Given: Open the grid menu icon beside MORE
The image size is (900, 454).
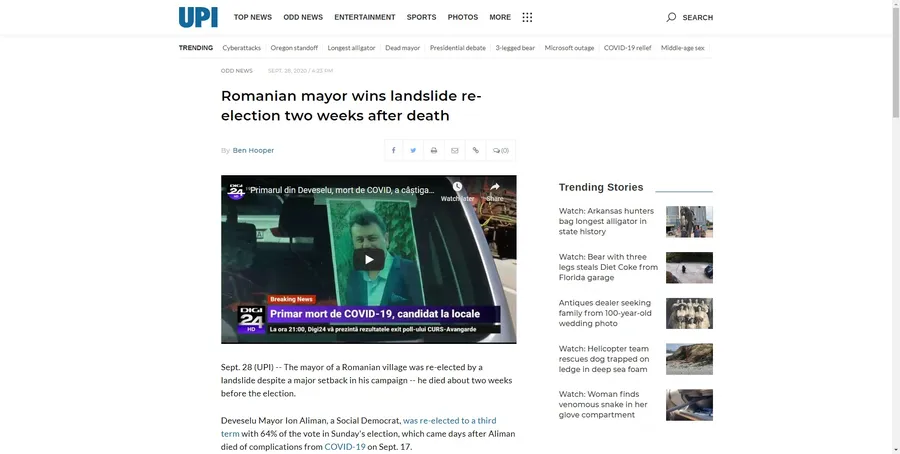Looking at the screenshot, I should coord(527,17).
